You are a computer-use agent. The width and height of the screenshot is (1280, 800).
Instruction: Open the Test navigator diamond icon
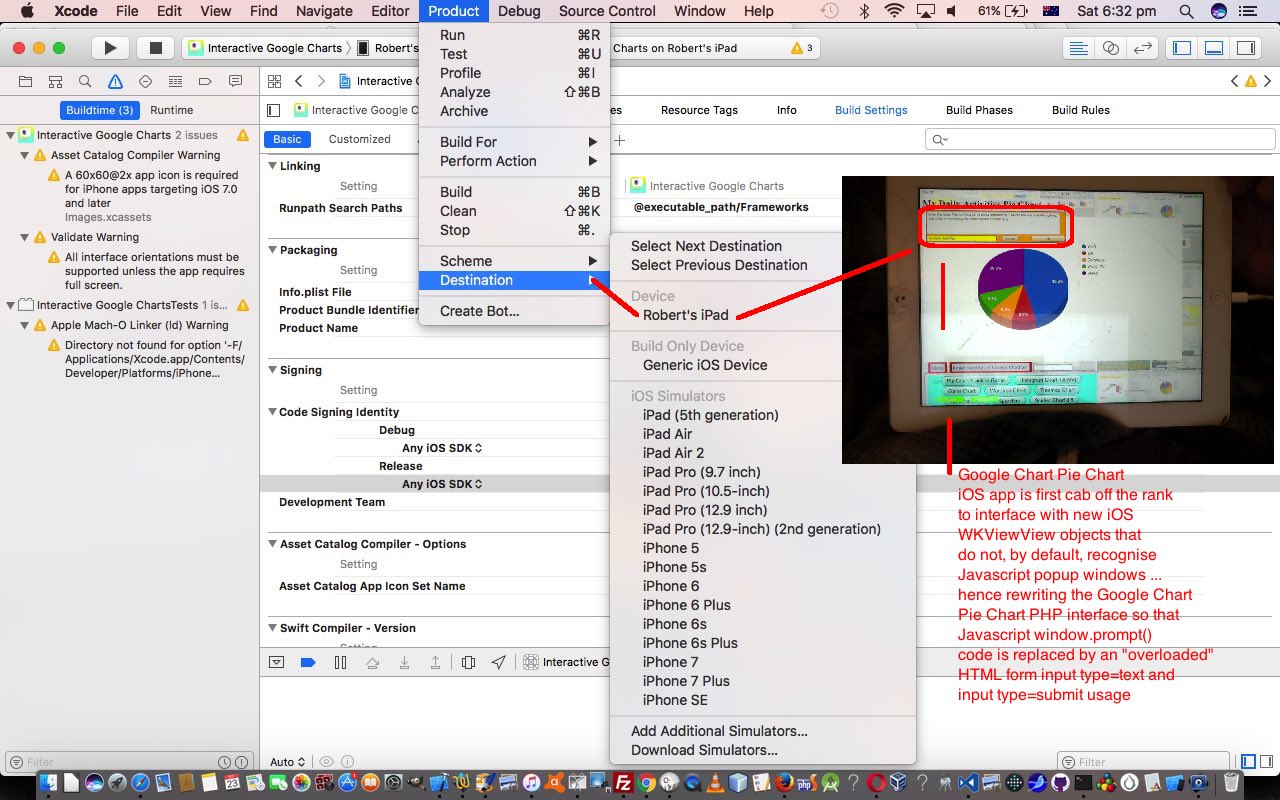[x=146, y=81]
